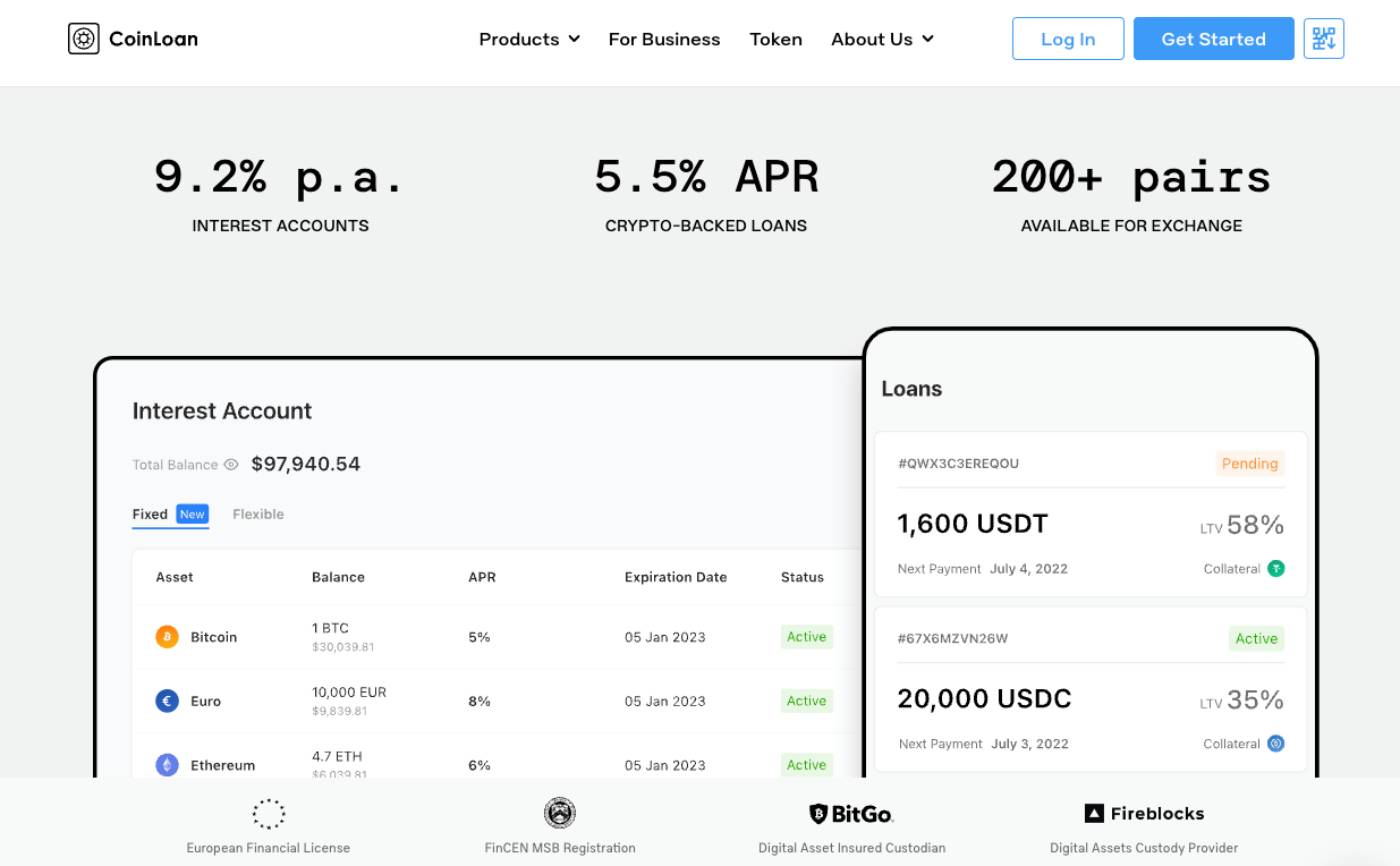Viewport: 1400px width, 866px height.
Task: Click Next Payment July 4, 2022
Action: [982, 568]
